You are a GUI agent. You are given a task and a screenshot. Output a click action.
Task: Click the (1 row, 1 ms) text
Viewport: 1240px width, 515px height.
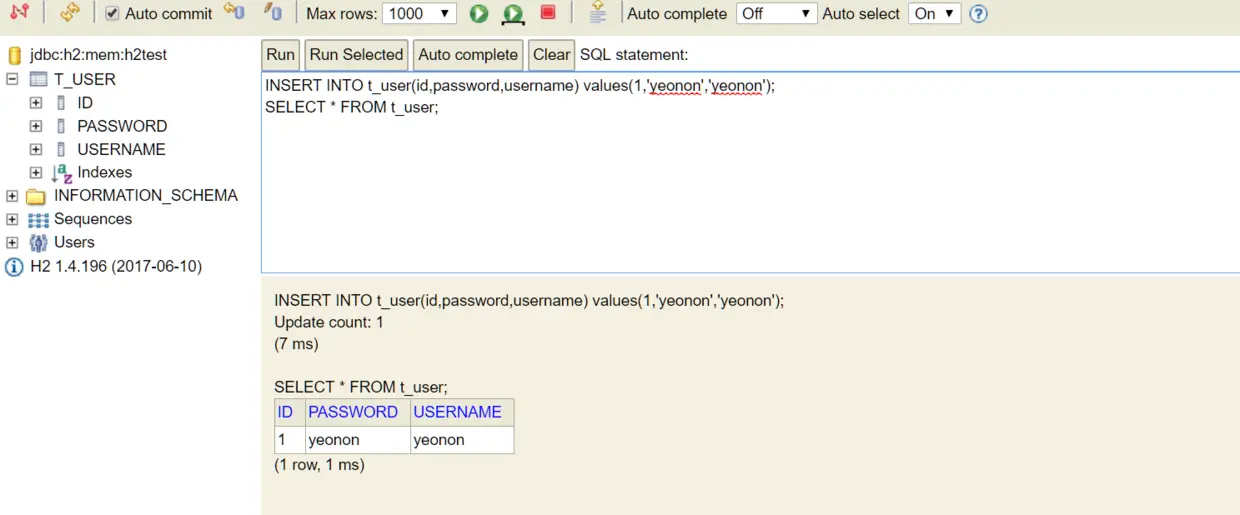click(x=319, y=465)
